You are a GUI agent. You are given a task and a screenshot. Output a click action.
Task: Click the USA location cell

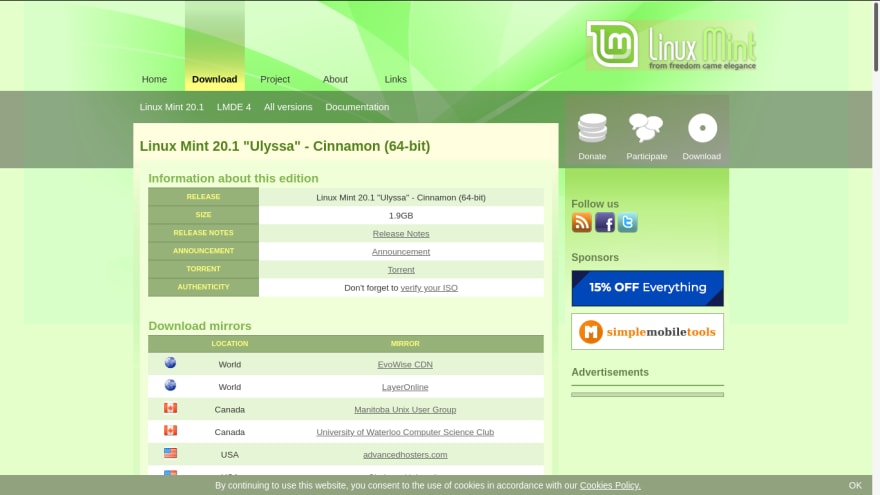tap(230, 454)
